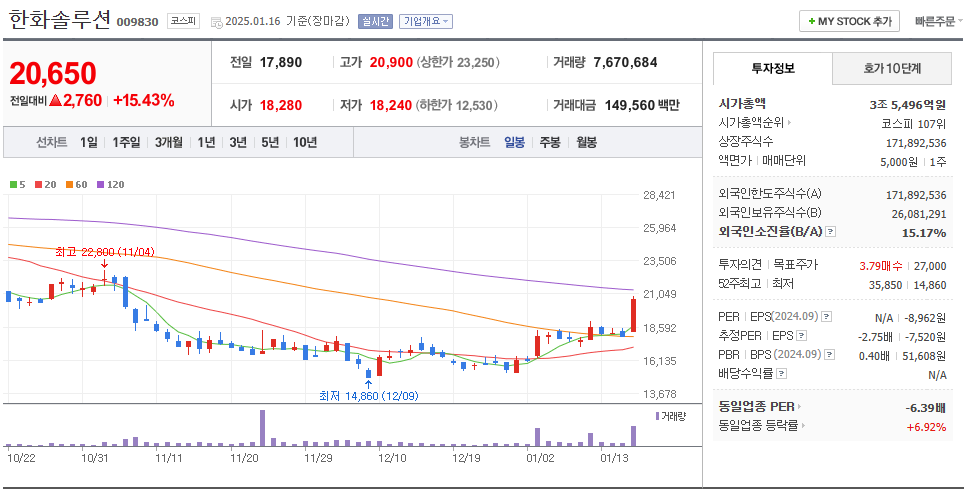Click the 최저 14,860 (12/09) chart marker

click(x=368, y=396)
